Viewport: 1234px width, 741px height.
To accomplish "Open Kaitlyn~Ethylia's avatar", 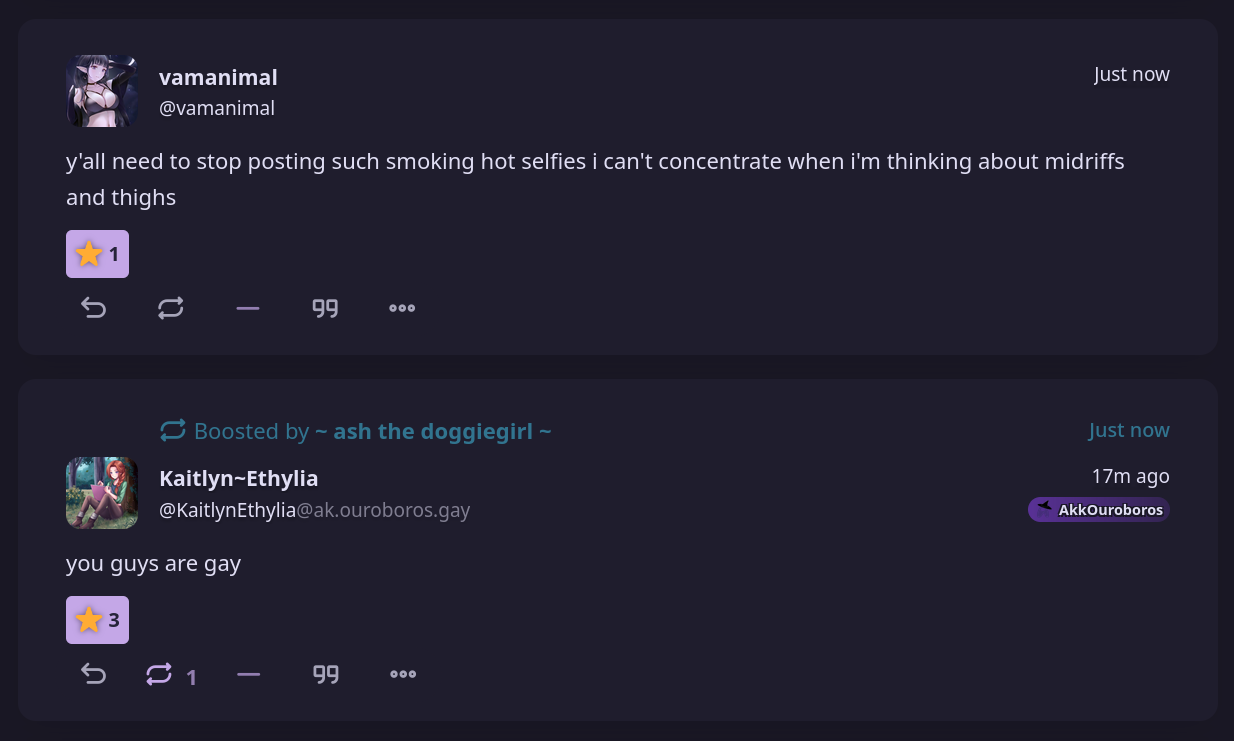I will (x=102, y=493).
